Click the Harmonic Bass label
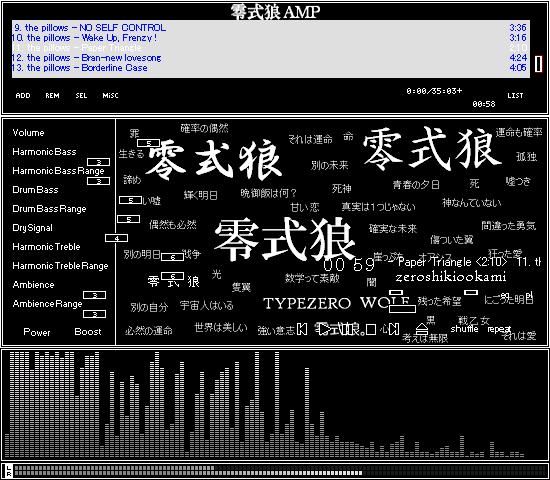 pyautogui.click(x=44, y=152)
